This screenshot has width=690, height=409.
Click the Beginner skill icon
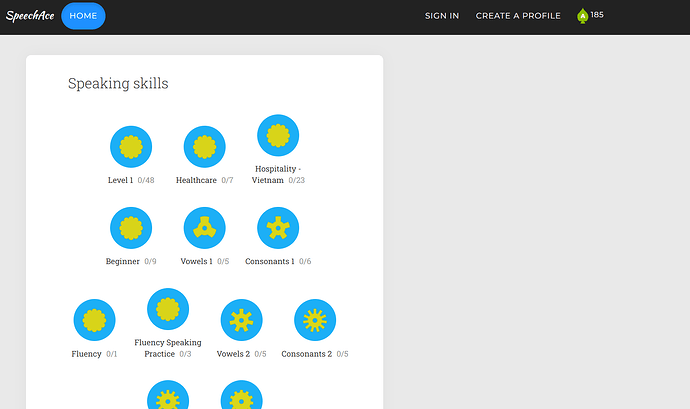tap(130, 228)
